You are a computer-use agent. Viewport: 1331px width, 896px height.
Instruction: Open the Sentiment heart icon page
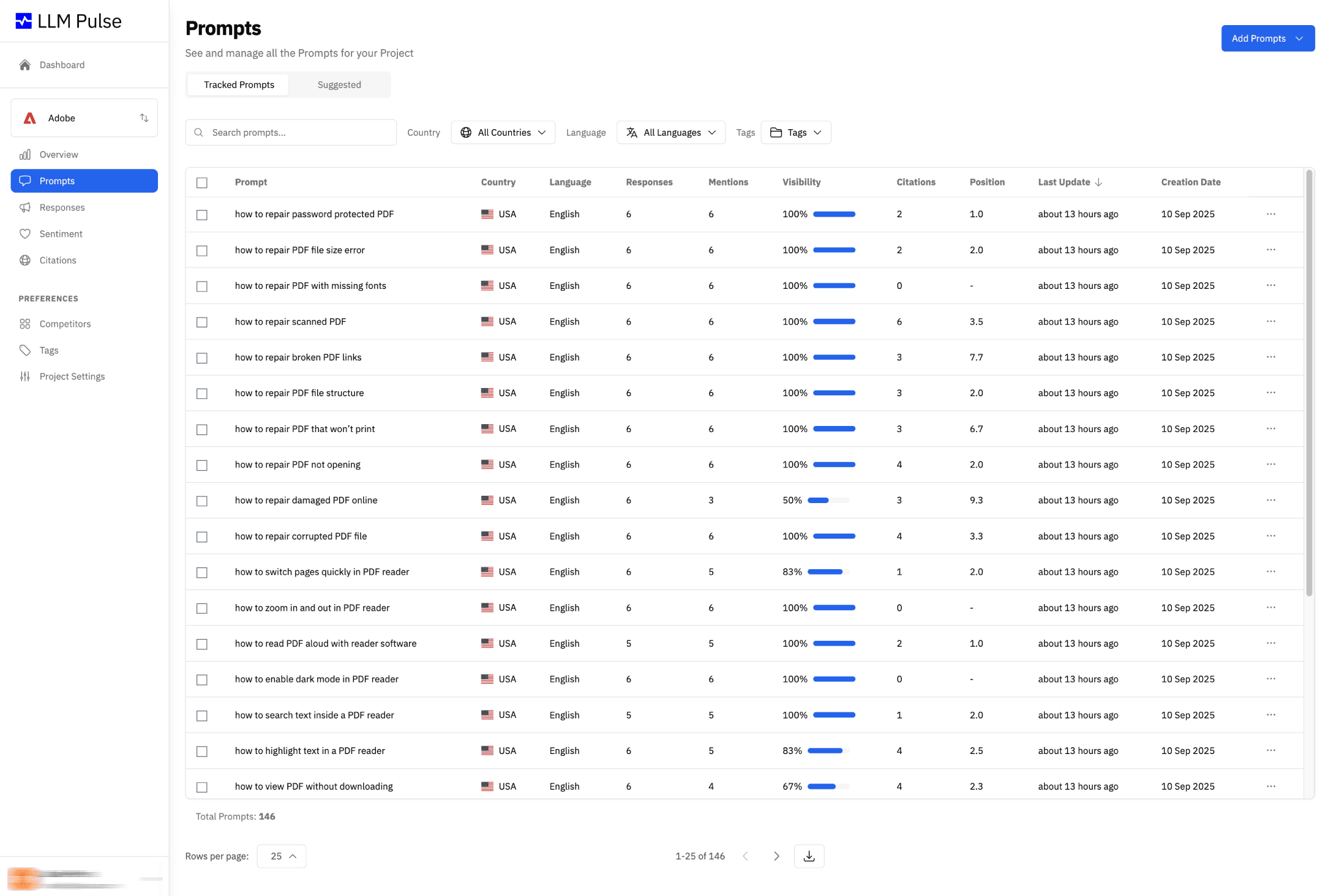point(25,234)
